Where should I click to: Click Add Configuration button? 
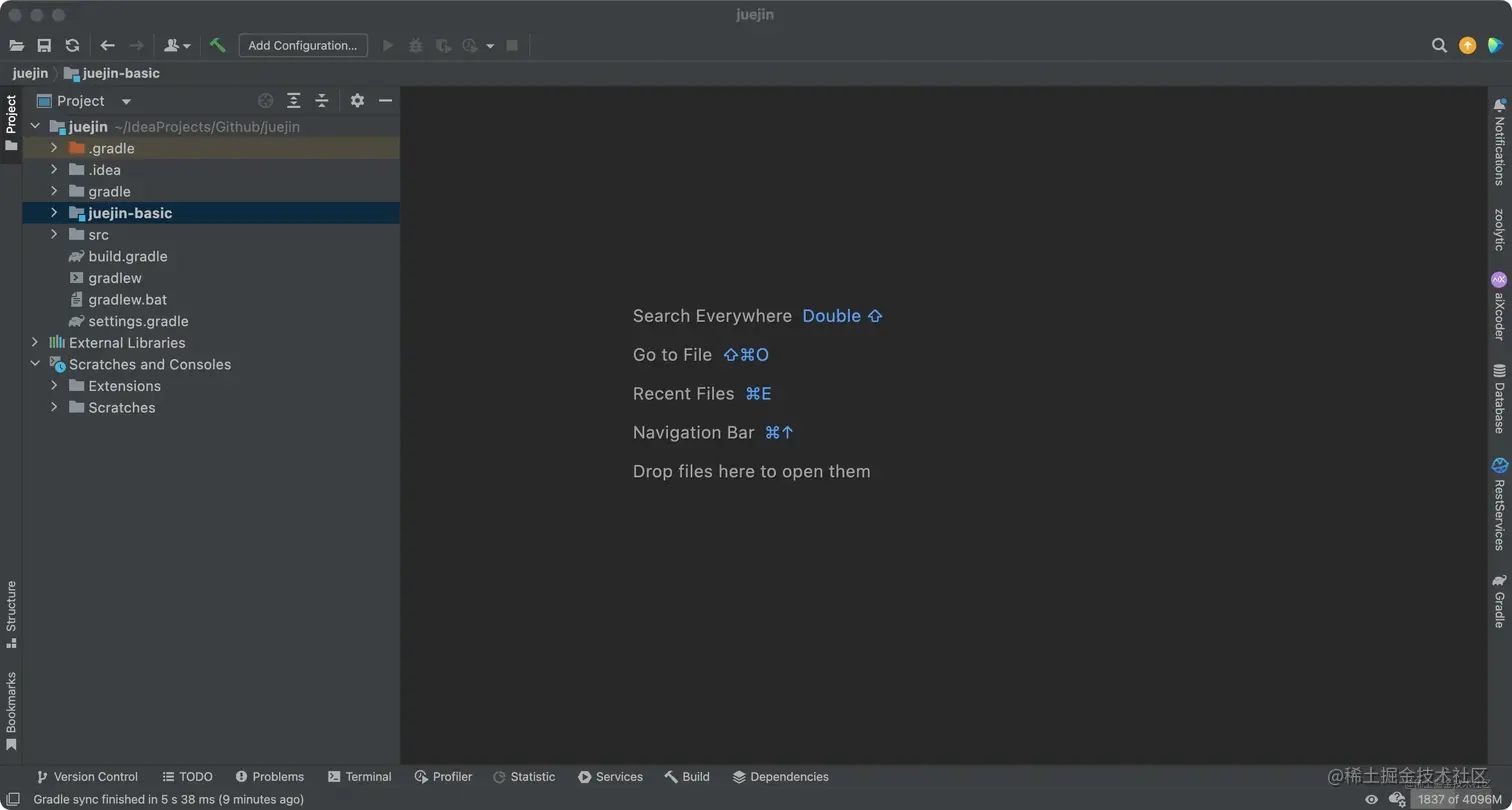pos(303,45)
